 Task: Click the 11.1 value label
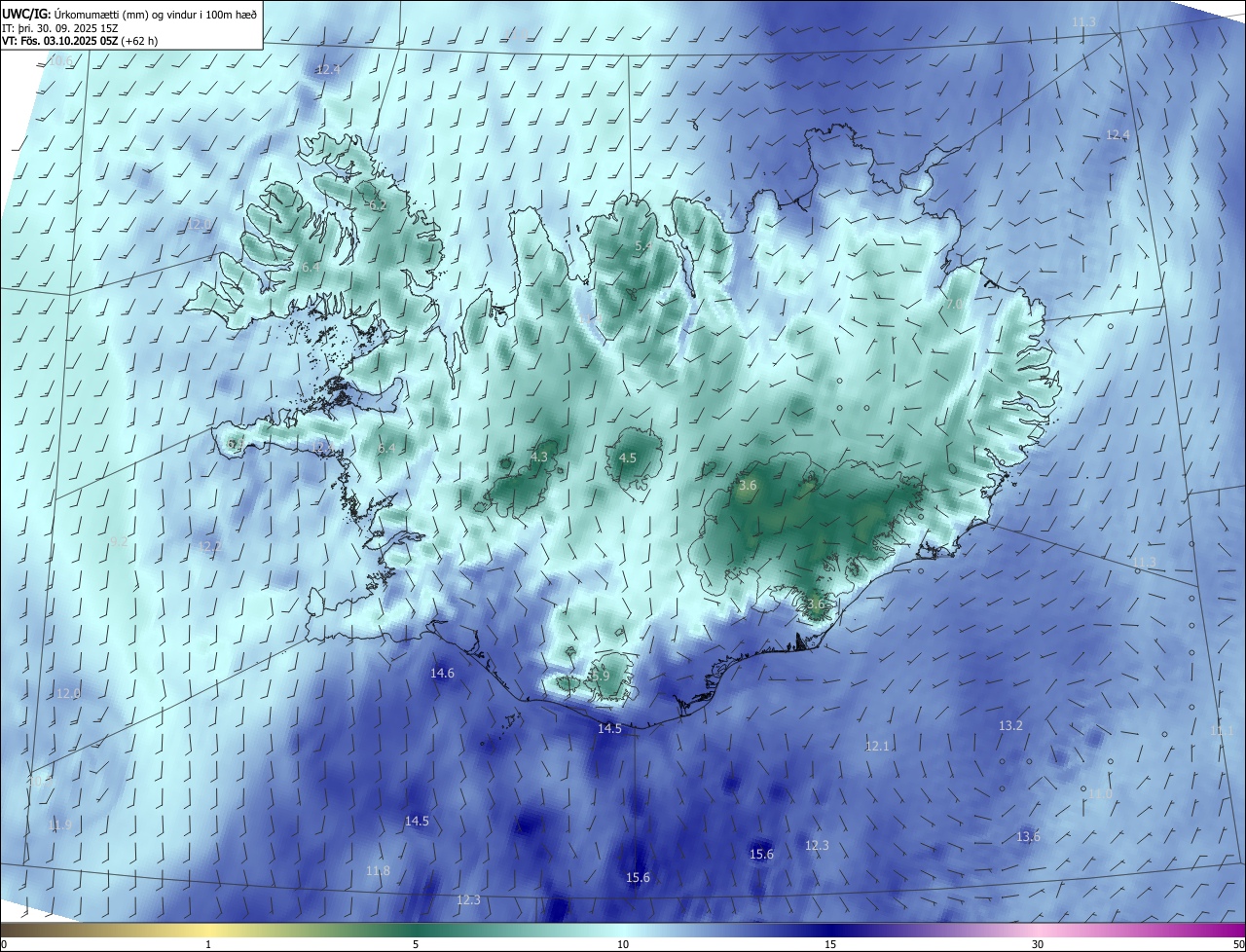click(x=1222, y=730)
